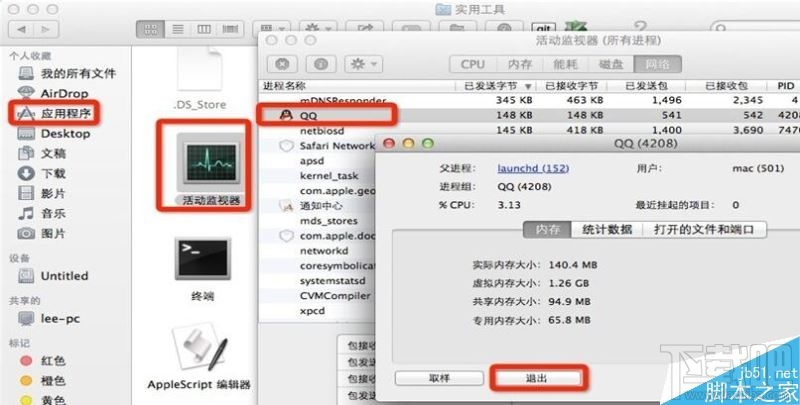The height and width of the screenshot is (405, 800).
Task: Switch to the 网络 tab
Action: tap(658, 64)
